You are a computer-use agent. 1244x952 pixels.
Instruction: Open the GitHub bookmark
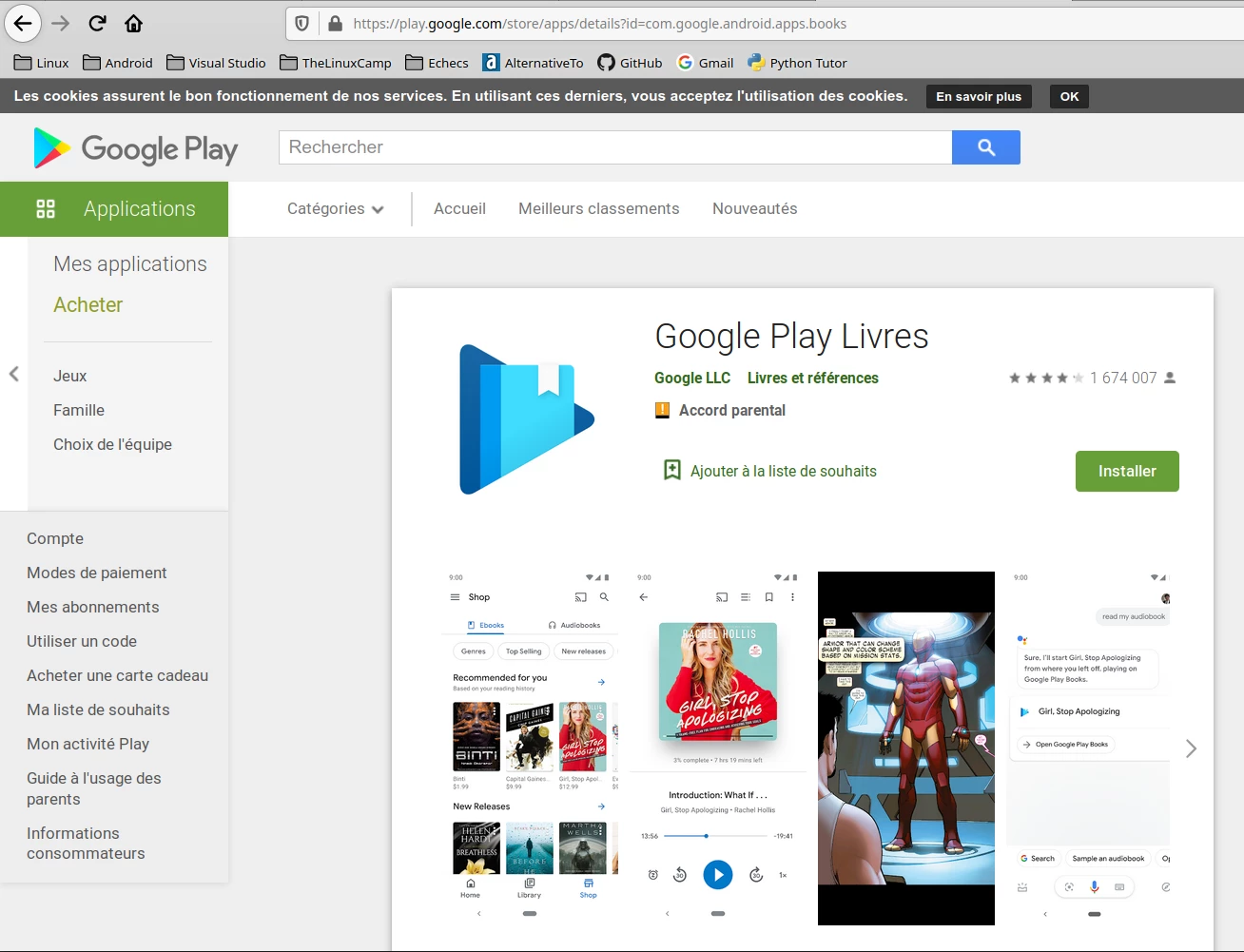630,63
